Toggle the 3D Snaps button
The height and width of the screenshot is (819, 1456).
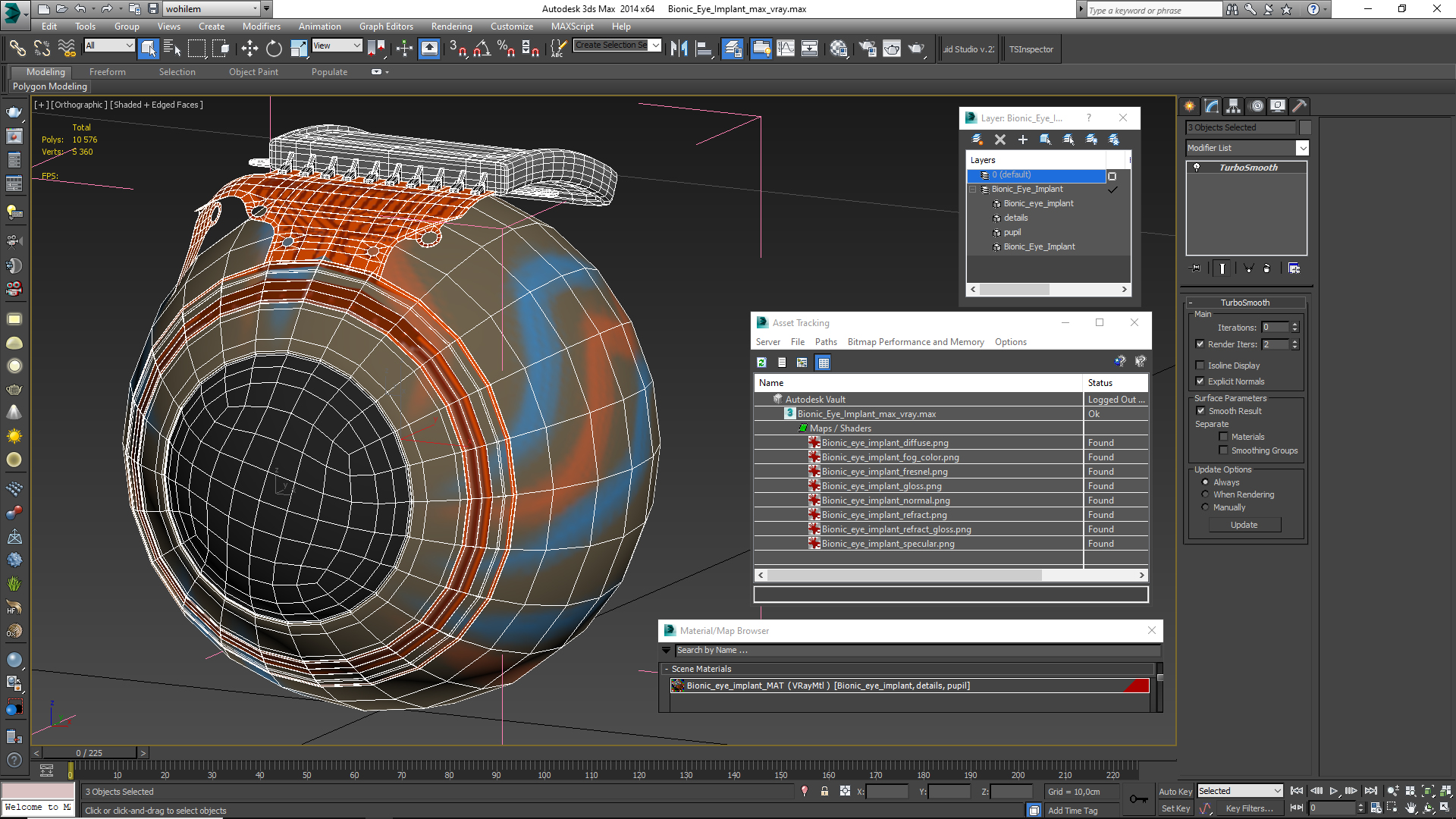click(457, 49)
